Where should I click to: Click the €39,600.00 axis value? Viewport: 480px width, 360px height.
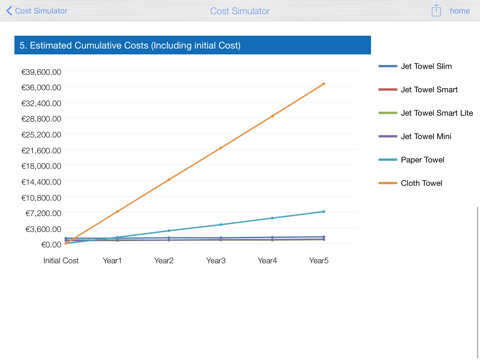tap(41, 72)
